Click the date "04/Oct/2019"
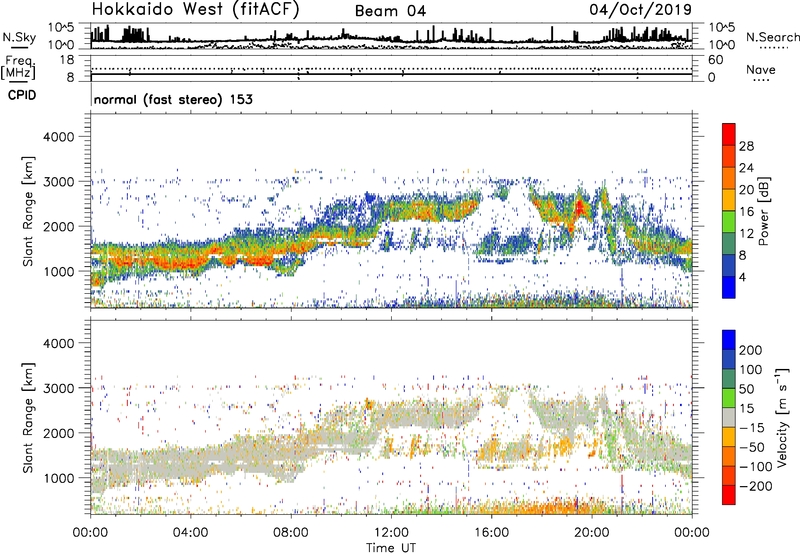 pyautogui.click(x=640, y=10)
